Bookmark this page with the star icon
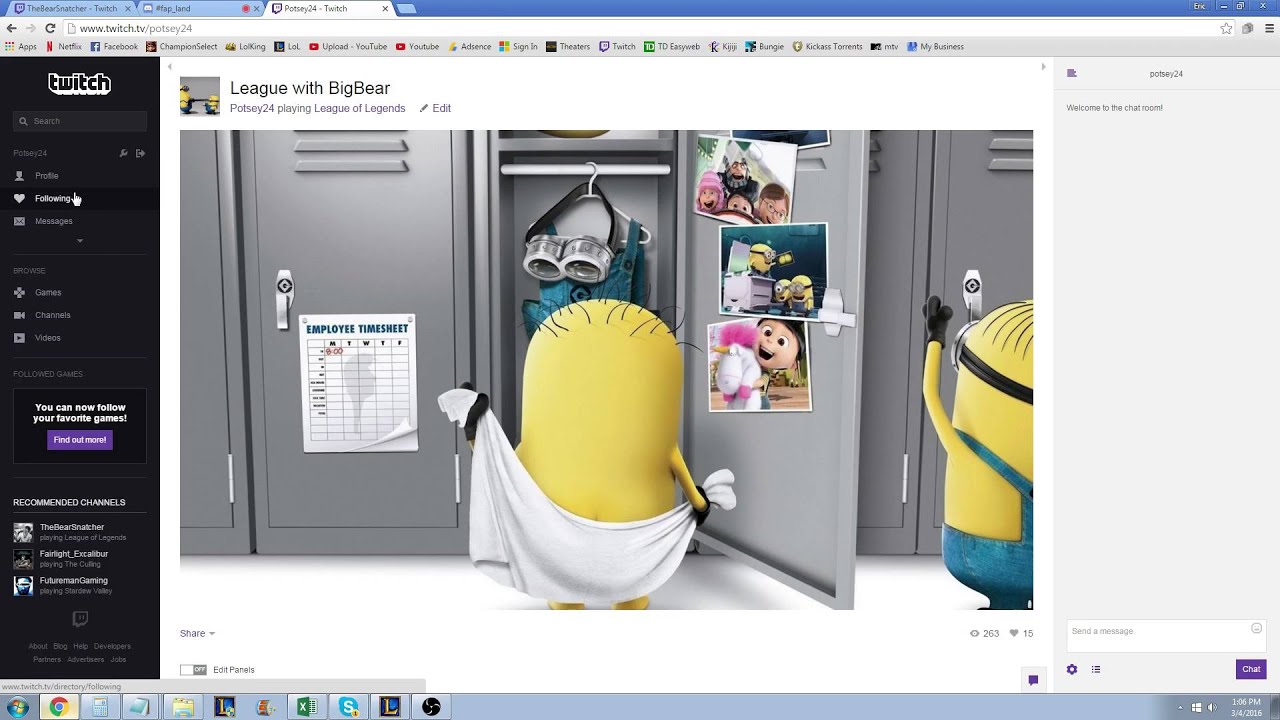Image resolution: width=1280 pixels, height=720 pixels. (x=1226, y=28)
